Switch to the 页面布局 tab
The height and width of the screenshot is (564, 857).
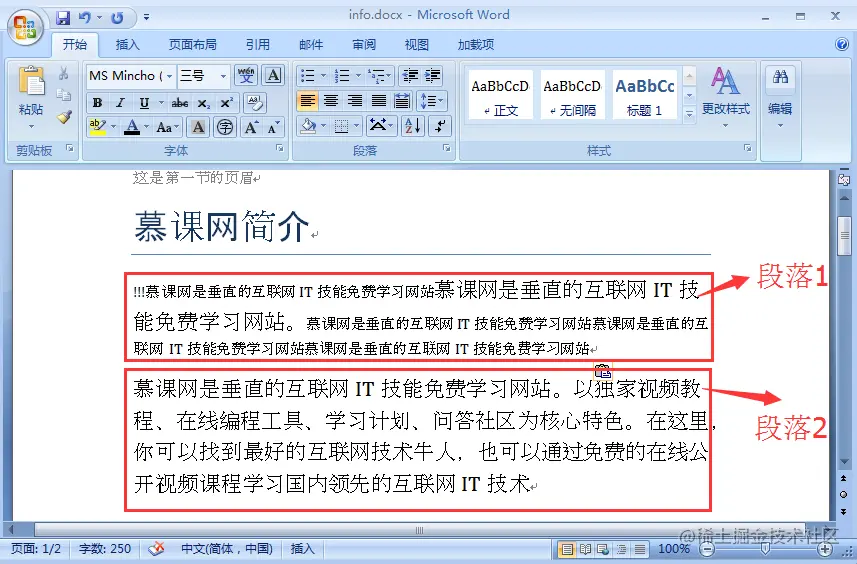pos(192,44)
